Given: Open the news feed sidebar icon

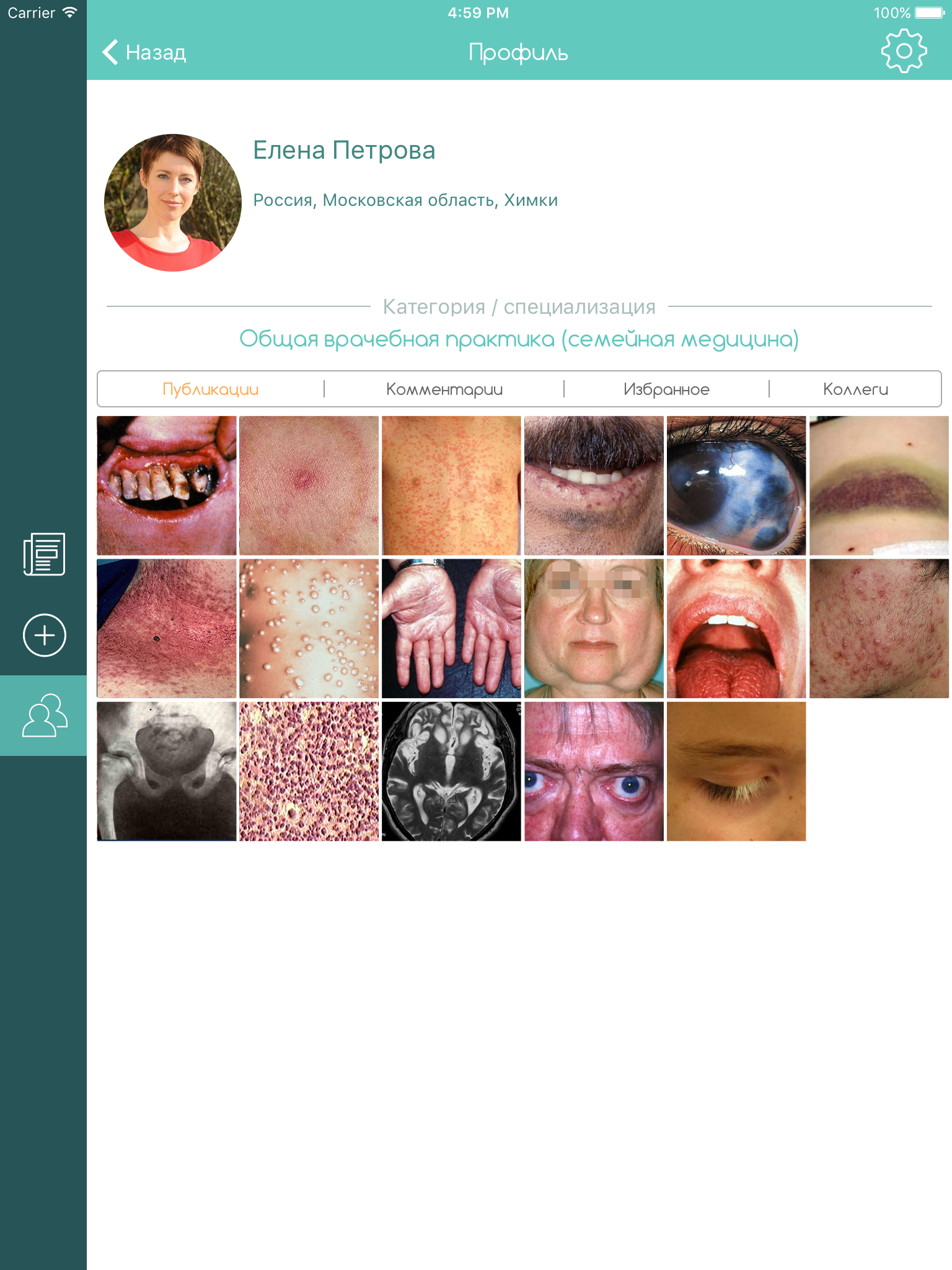Looking at the screenshot, I should 44,554.
